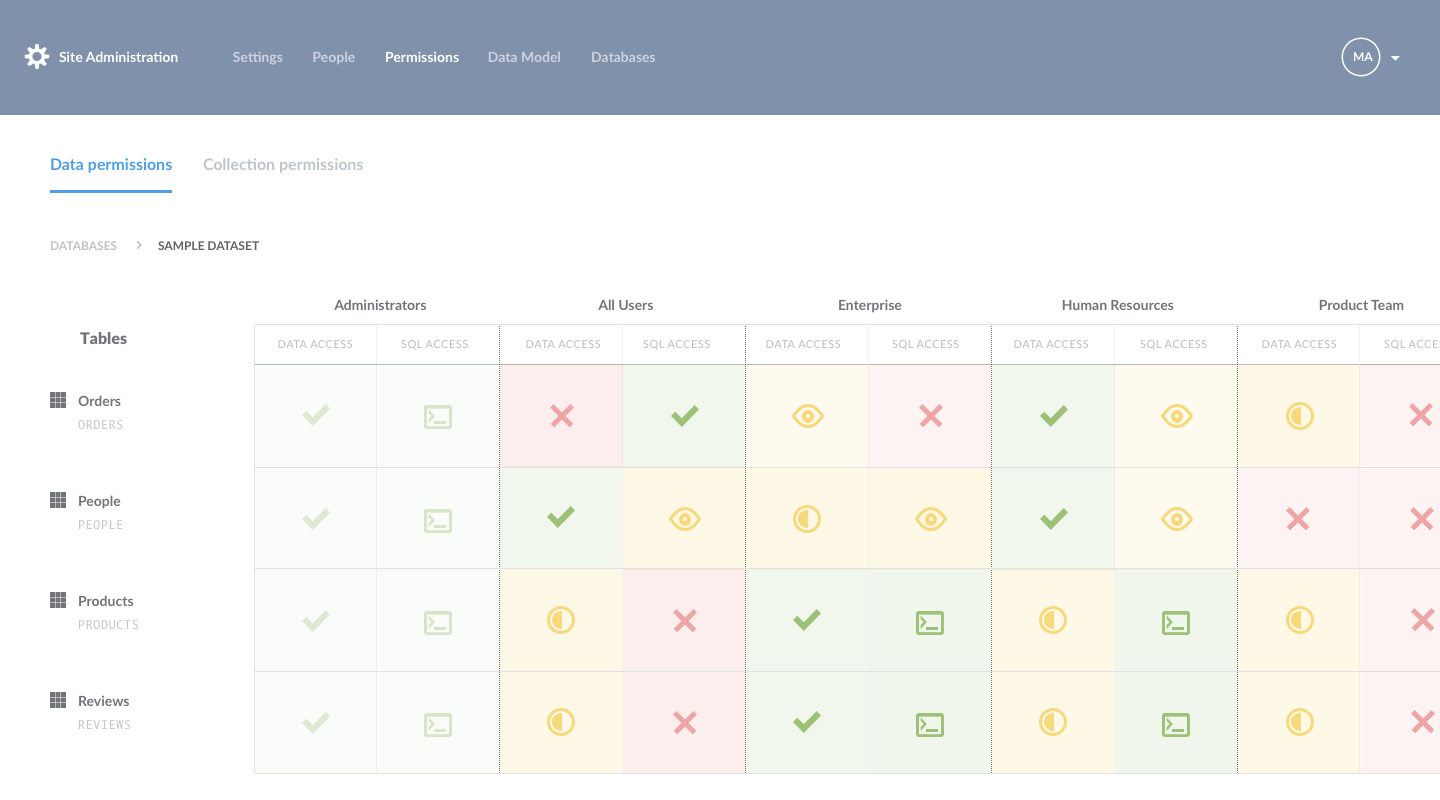Click the Orders table grid icon
This screenshot has width=1440, height=800.
pos(58,400)
